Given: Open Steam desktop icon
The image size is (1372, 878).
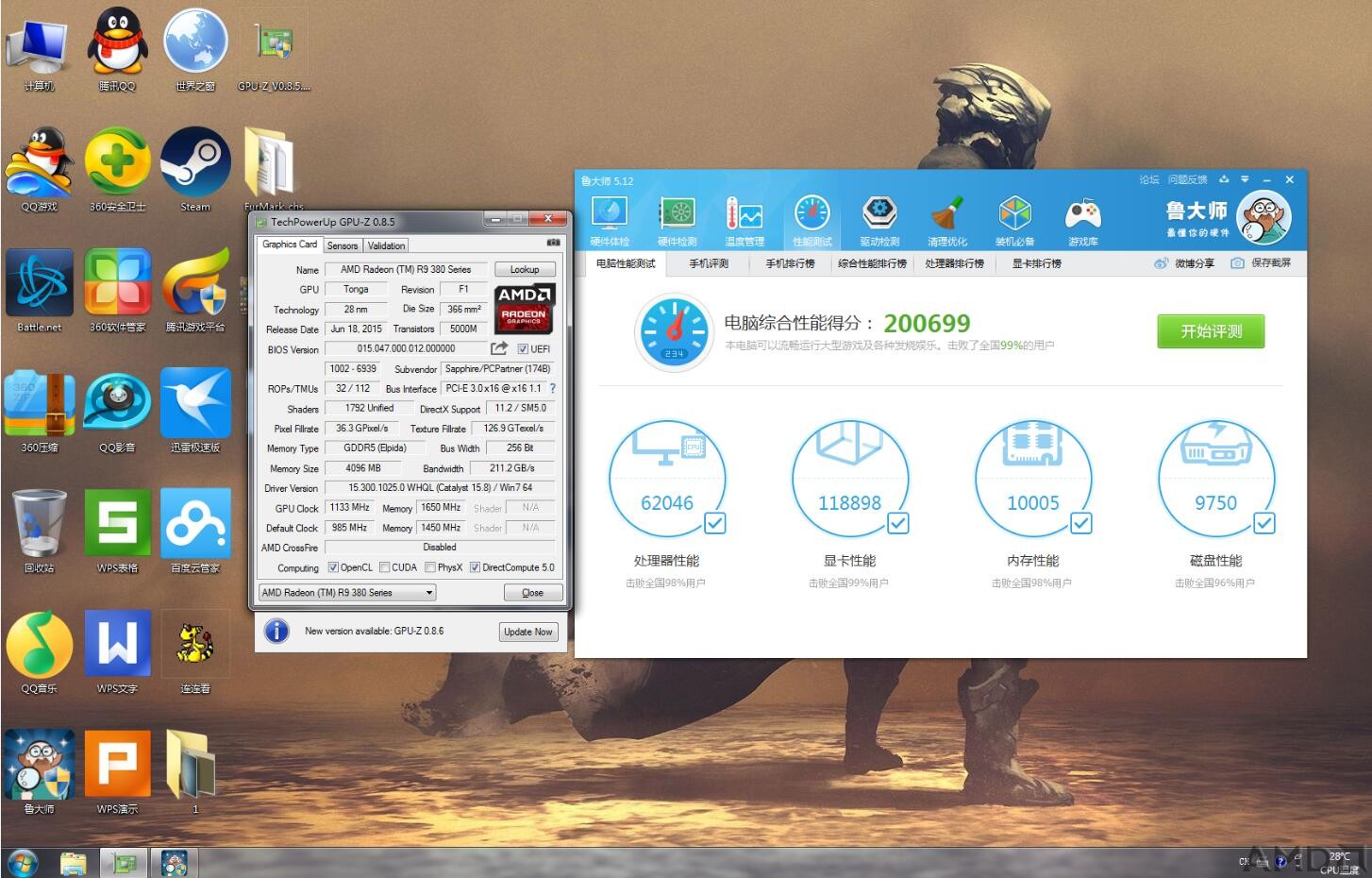Looking at the screenshot, I should pos(195,170).
